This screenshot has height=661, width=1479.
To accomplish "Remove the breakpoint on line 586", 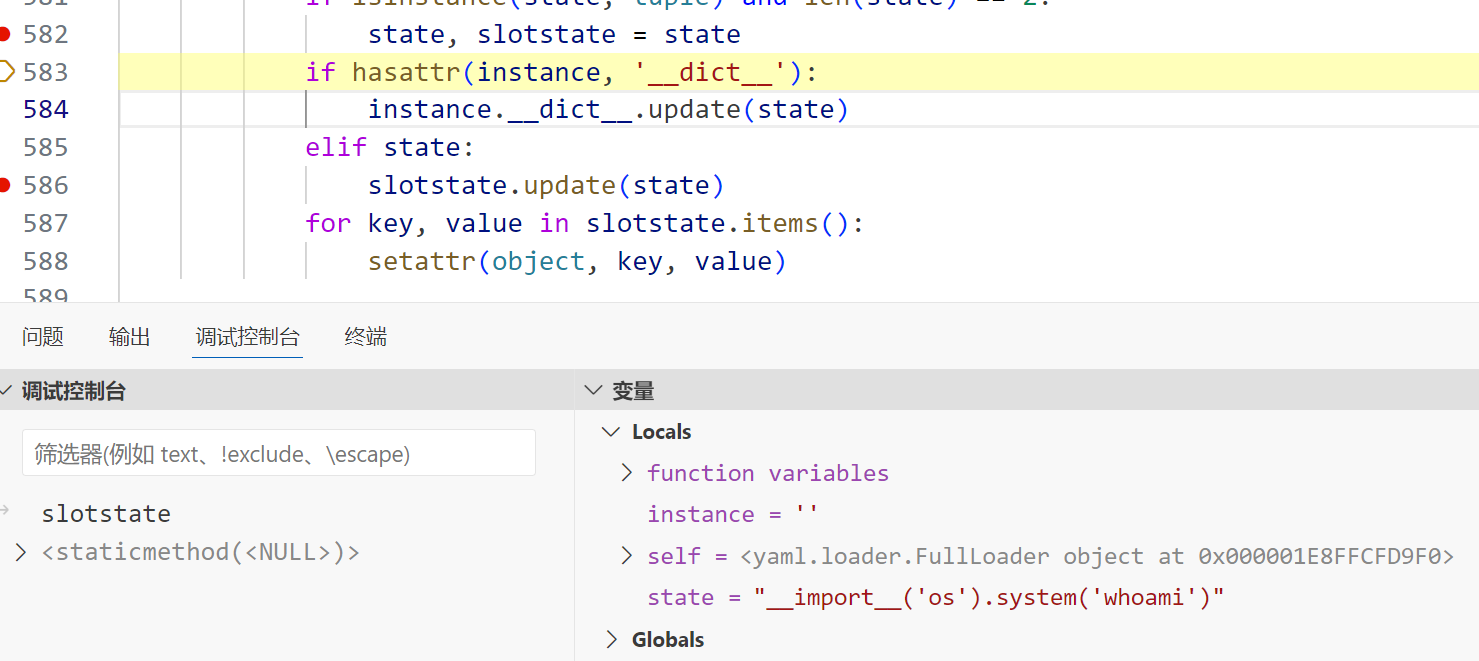I will pyautogui.click(x=5, y=185).
